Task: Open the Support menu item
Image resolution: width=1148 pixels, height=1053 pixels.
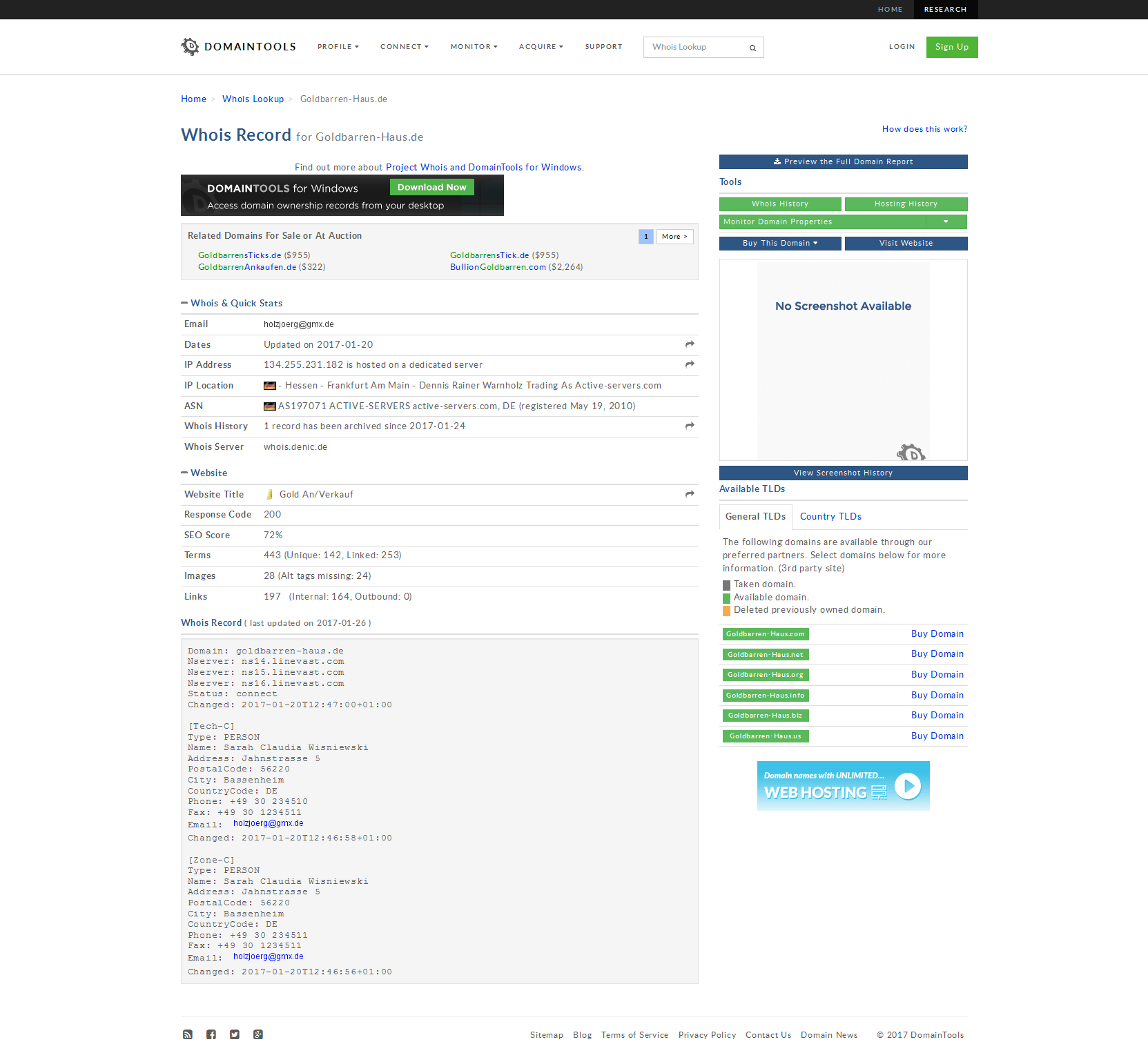Action: pos(603,47)
